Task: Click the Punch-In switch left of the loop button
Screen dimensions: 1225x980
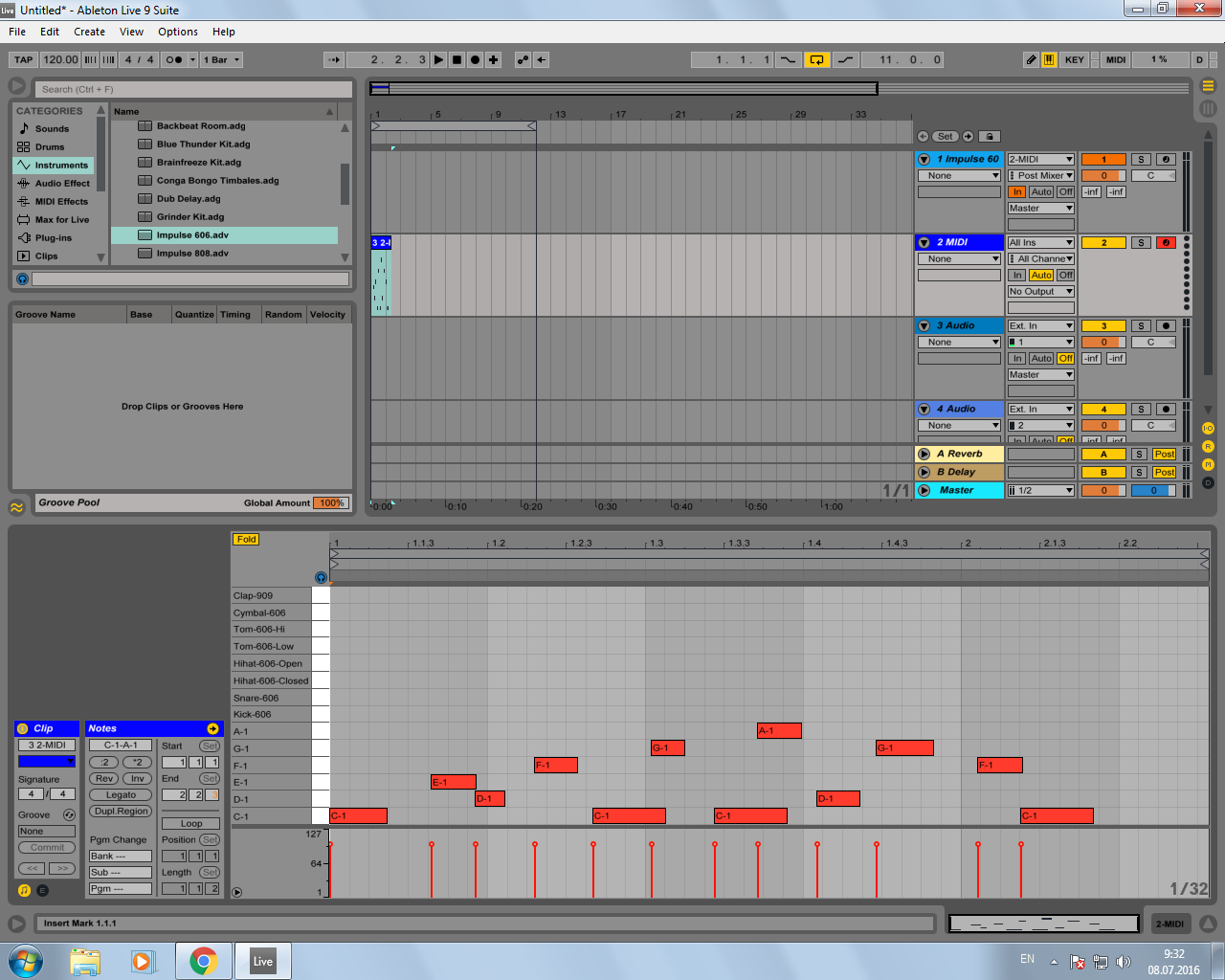Action: tap(788, 59)
